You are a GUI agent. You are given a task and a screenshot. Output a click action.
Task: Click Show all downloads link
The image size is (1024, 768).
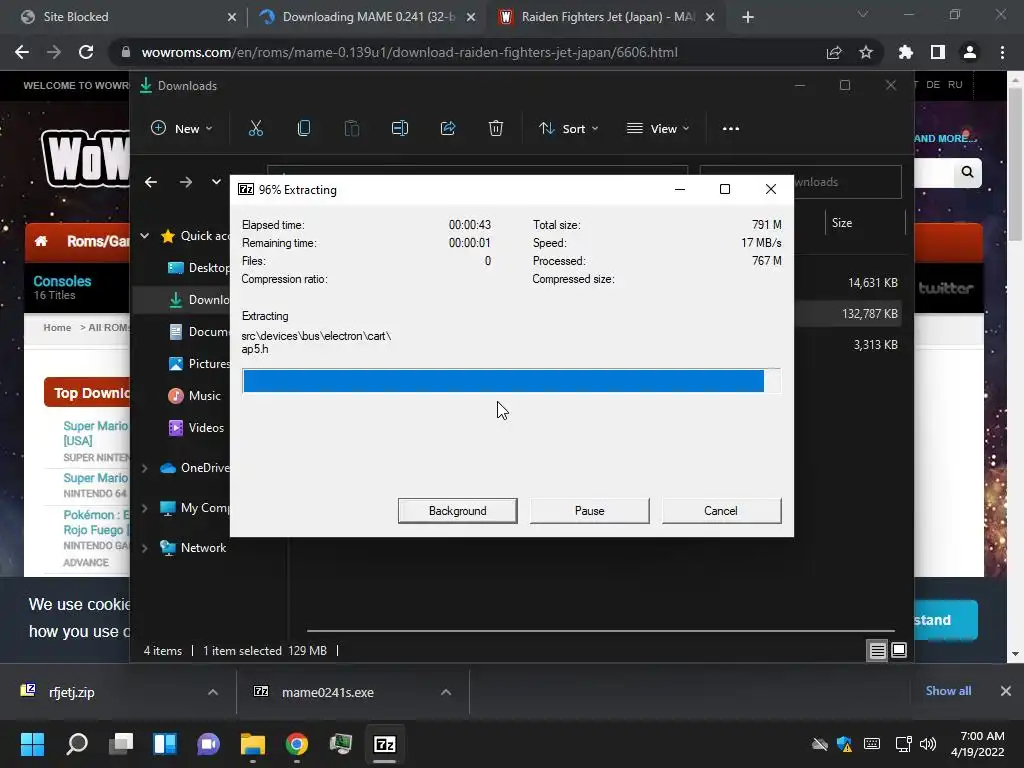[948, 691]
